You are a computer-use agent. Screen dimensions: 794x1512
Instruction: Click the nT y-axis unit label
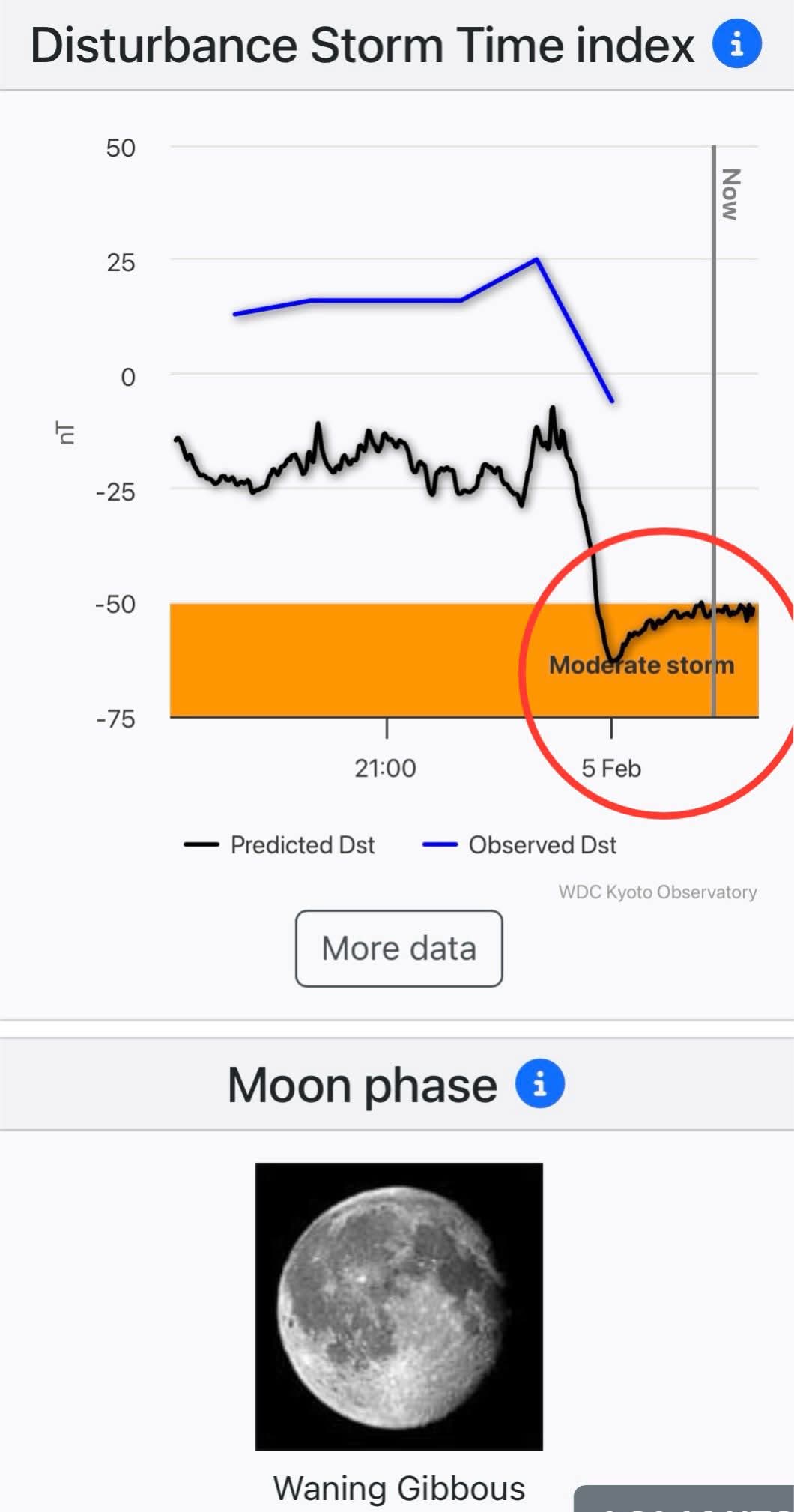point(66,432)
